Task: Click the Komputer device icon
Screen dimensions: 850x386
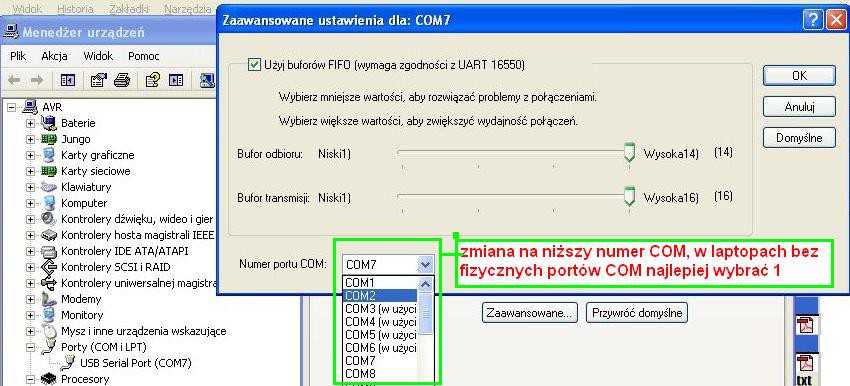Action: [49, 203]
